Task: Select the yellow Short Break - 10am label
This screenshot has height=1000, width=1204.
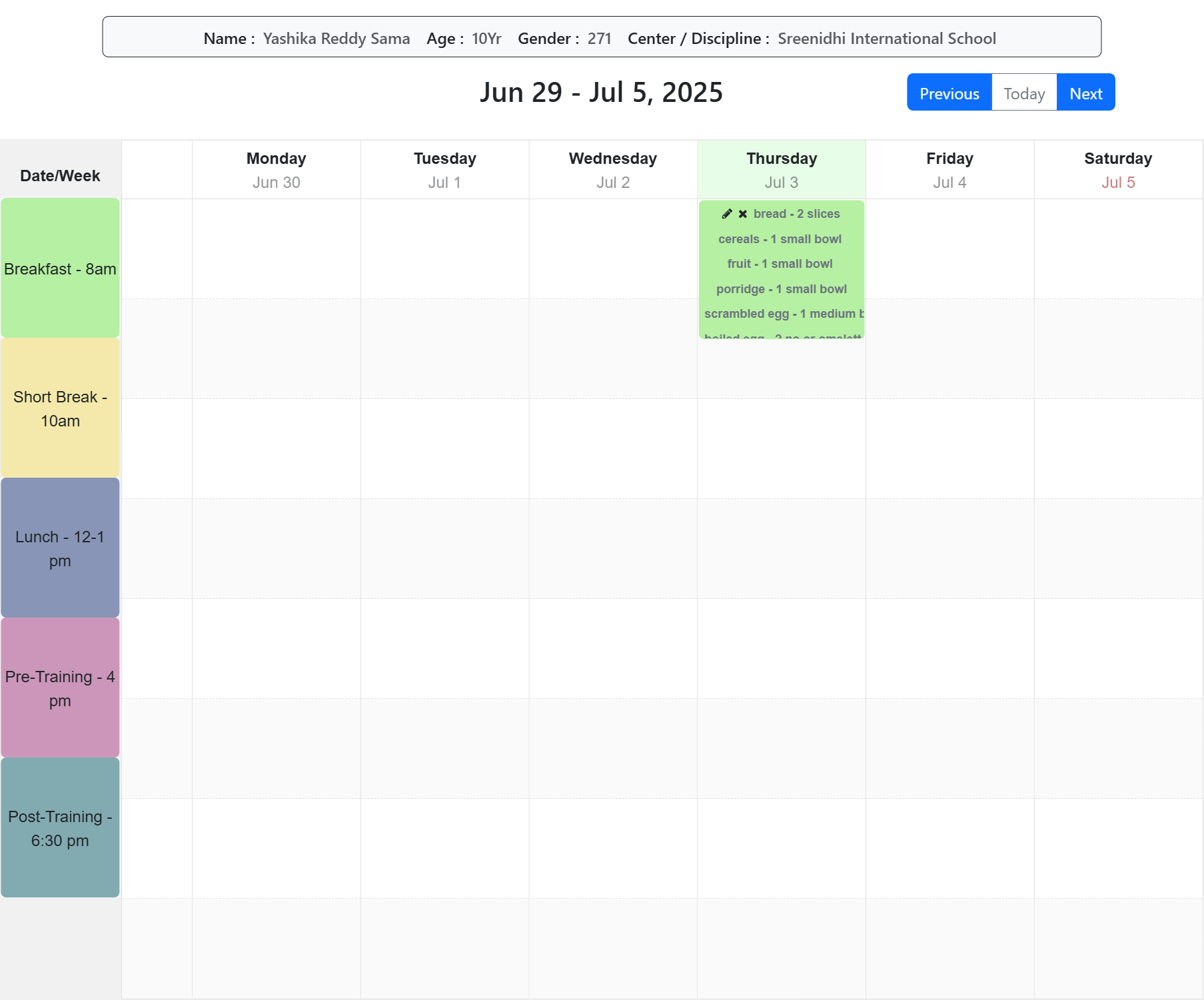Action: tap(60, 408)
